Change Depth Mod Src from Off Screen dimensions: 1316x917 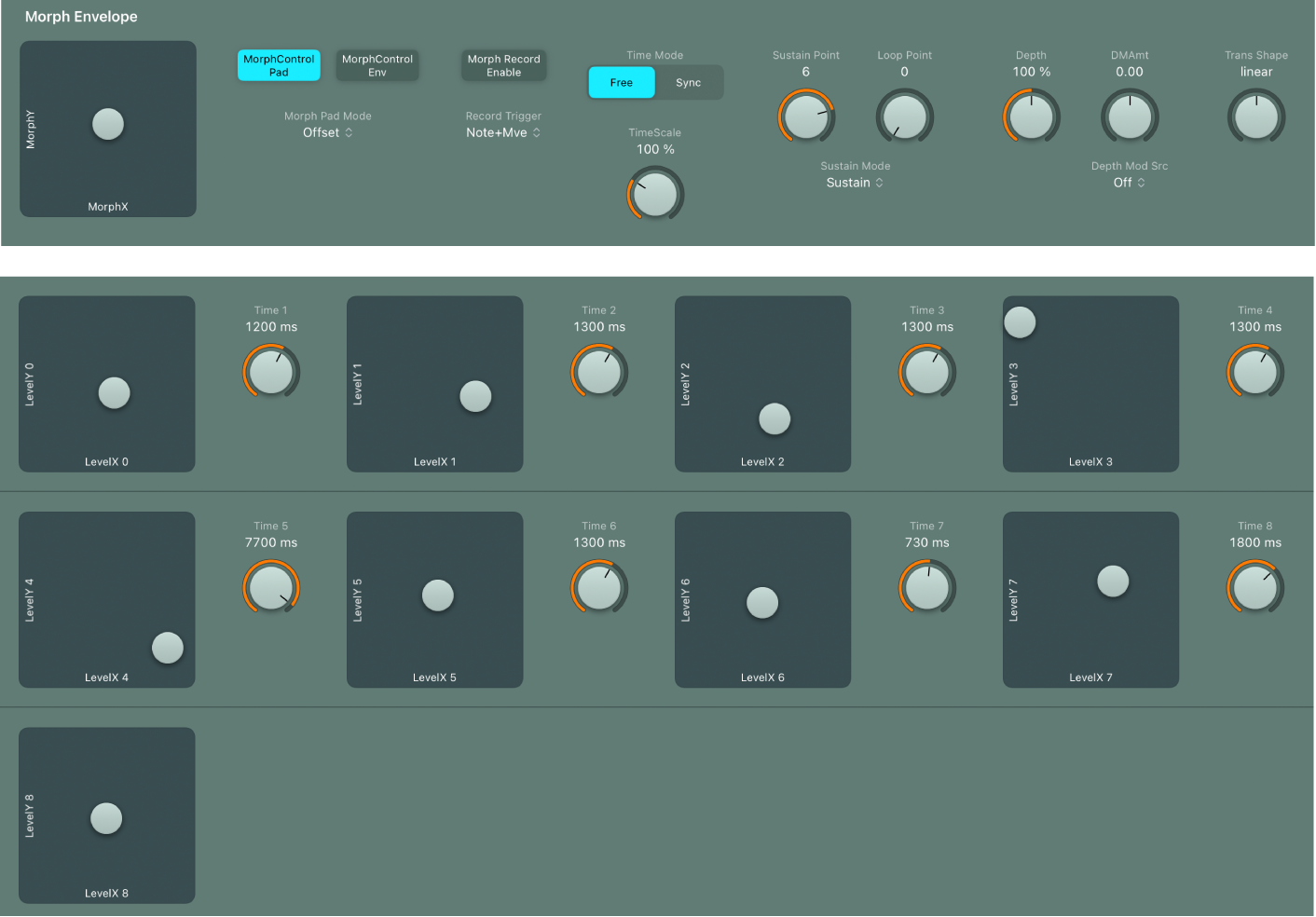click(x=1128, y=183)
